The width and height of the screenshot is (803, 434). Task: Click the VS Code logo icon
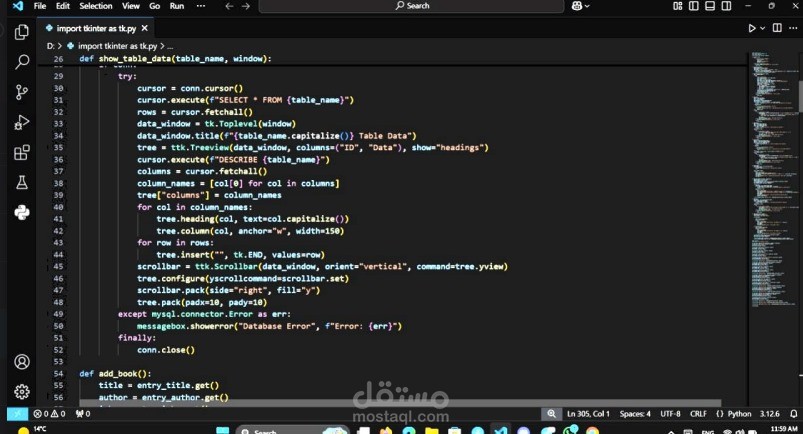18,6
